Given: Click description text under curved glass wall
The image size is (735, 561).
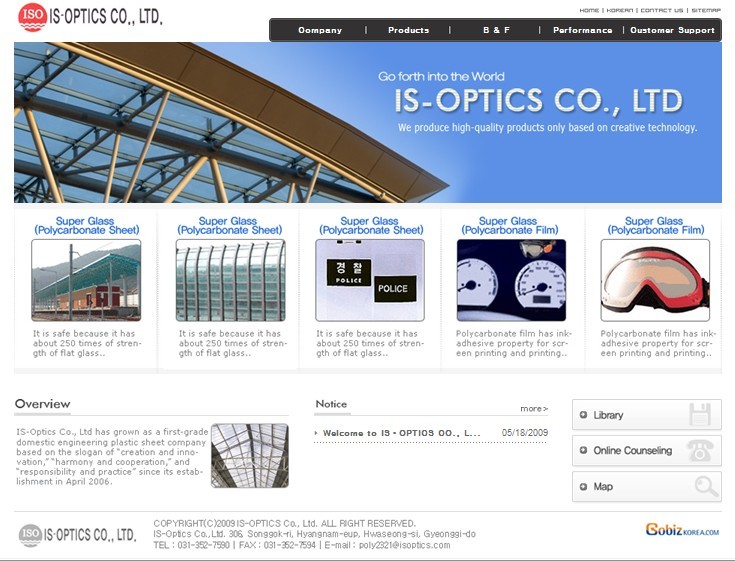Looking at the screenshot, I should pos(232,343).
